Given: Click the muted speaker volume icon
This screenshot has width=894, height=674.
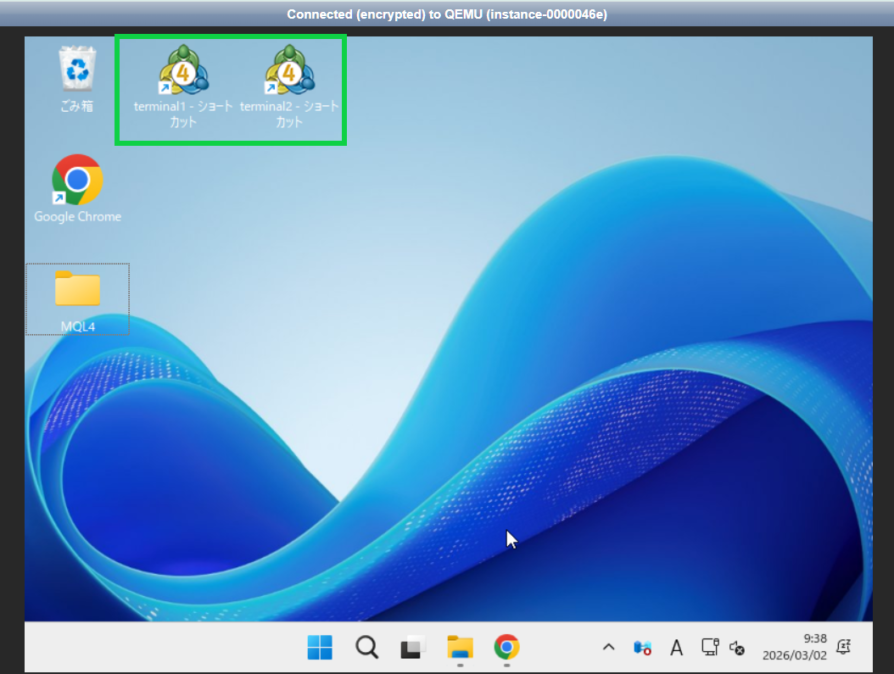Looking at the screenshot, I should 738,648.
